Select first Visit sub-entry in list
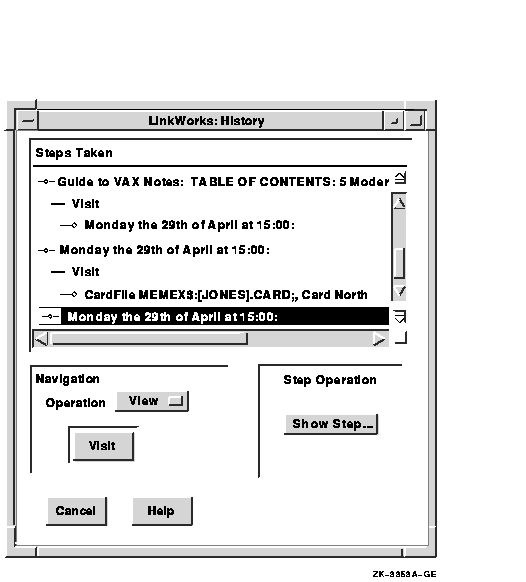 point(85,204)
